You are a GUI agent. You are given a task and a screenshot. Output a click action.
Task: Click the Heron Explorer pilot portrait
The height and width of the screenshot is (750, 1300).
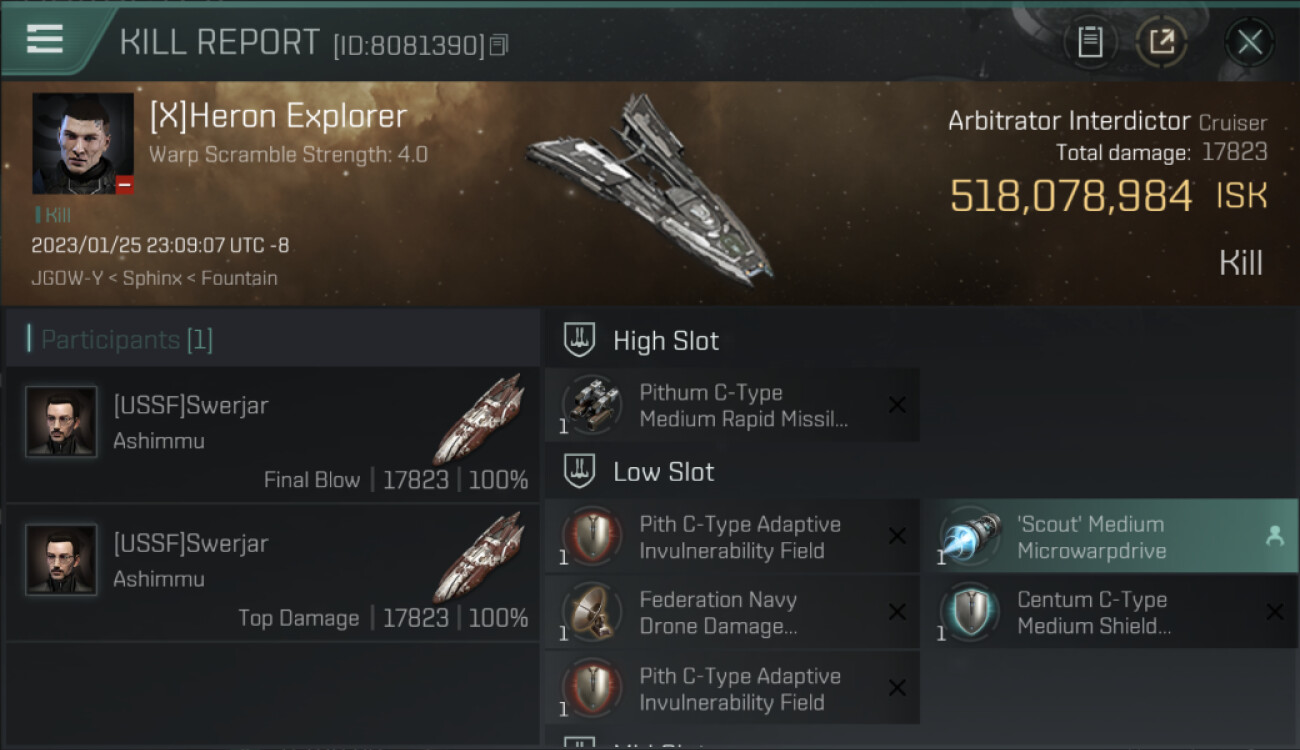point(82,143)
